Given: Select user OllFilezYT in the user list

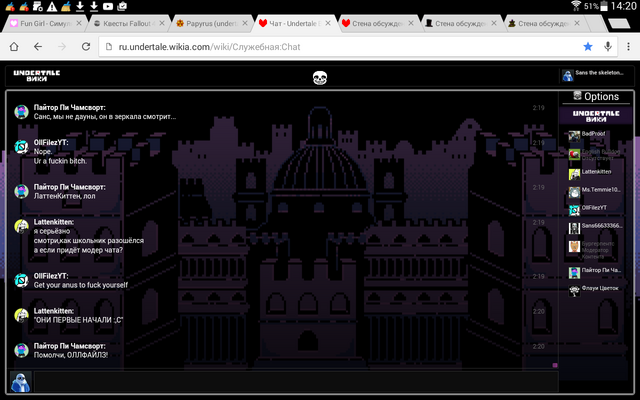Looking at the screenshot, I should pyautogui.click(x=596, y=210).
